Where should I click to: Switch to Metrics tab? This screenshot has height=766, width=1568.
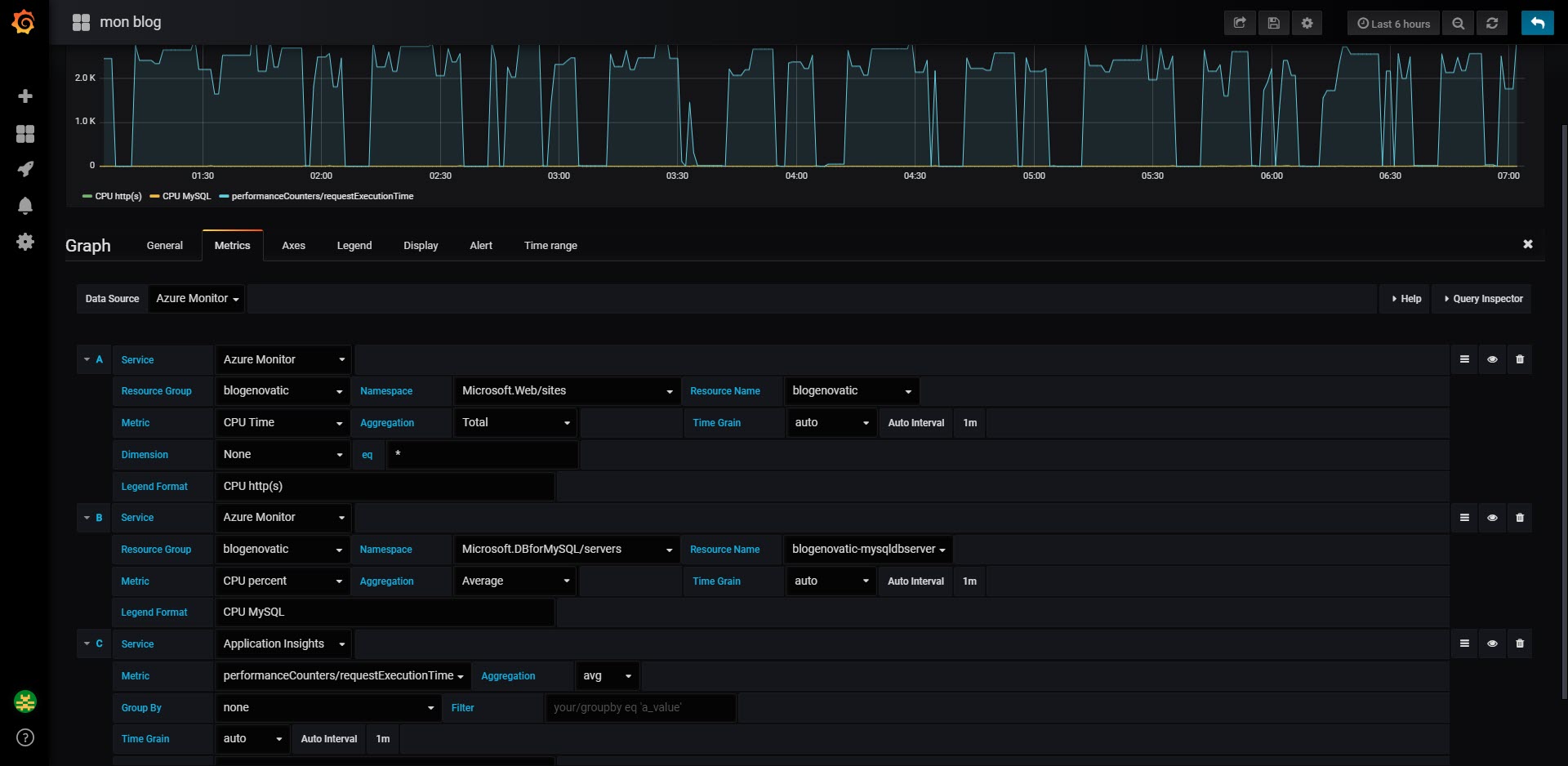(x=233, y=246)
